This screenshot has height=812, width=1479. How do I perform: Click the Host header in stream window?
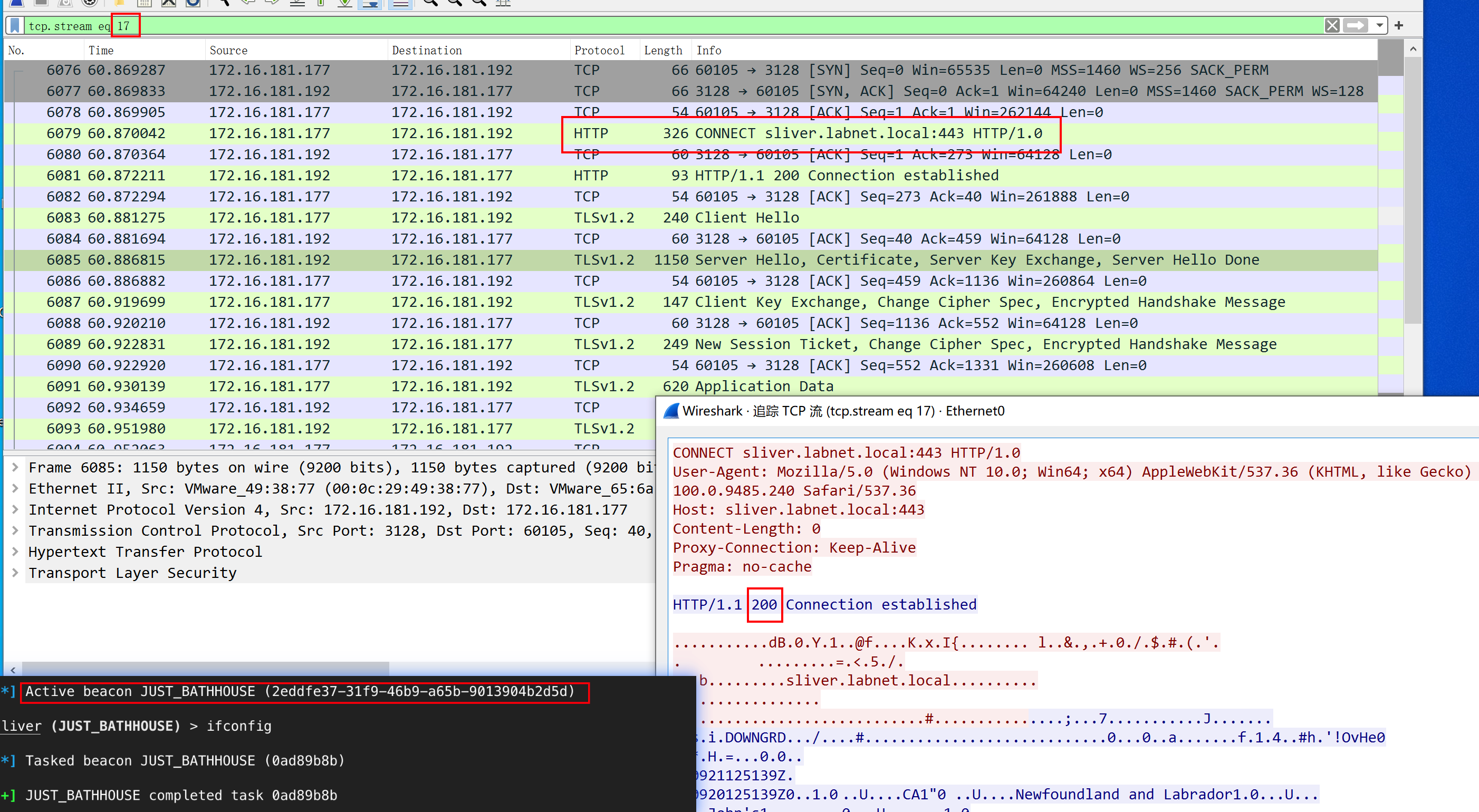click(799, 509)
